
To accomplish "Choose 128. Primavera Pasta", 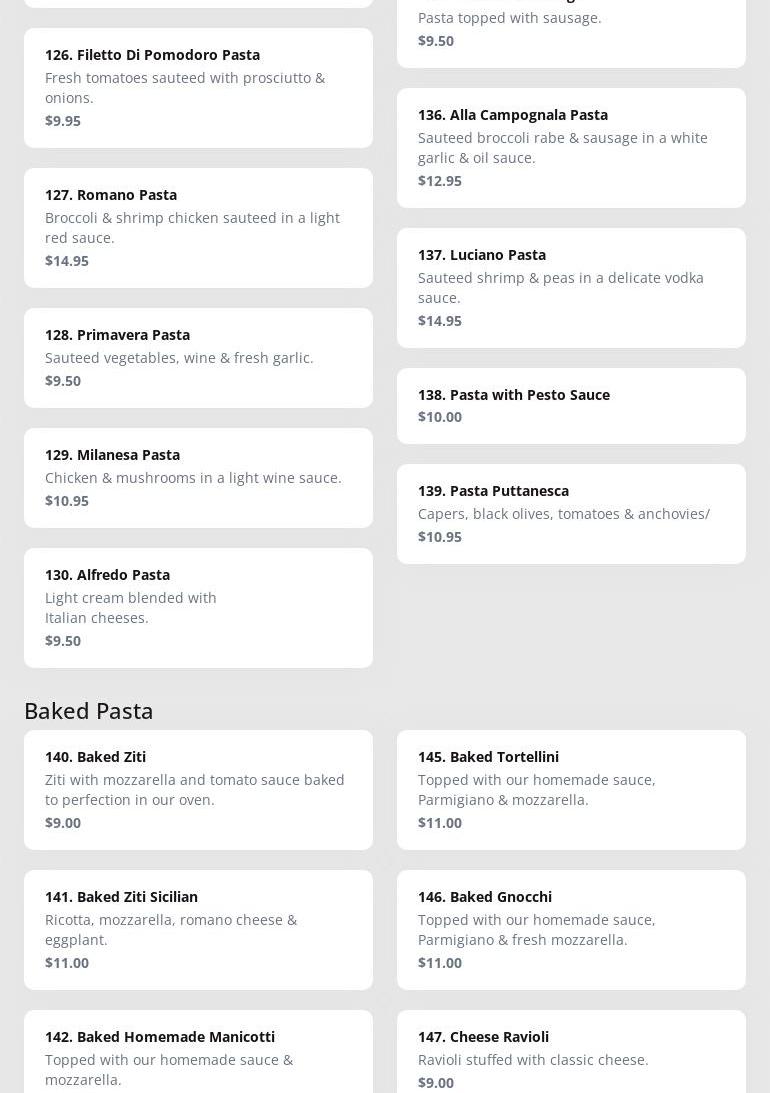I will pyautogui.click(x=198, y=358).
